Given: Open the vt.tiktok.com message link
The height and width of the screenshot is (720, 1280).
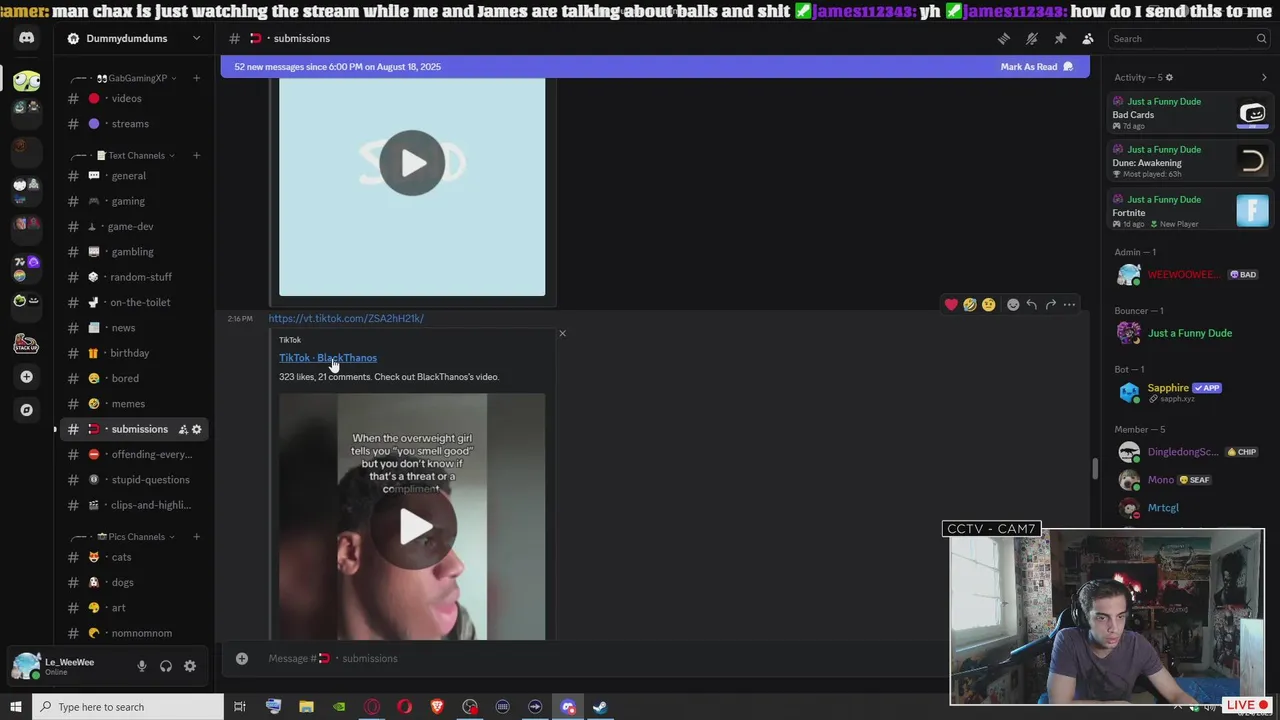Looking at the screenshot, I should coord(346,318).
